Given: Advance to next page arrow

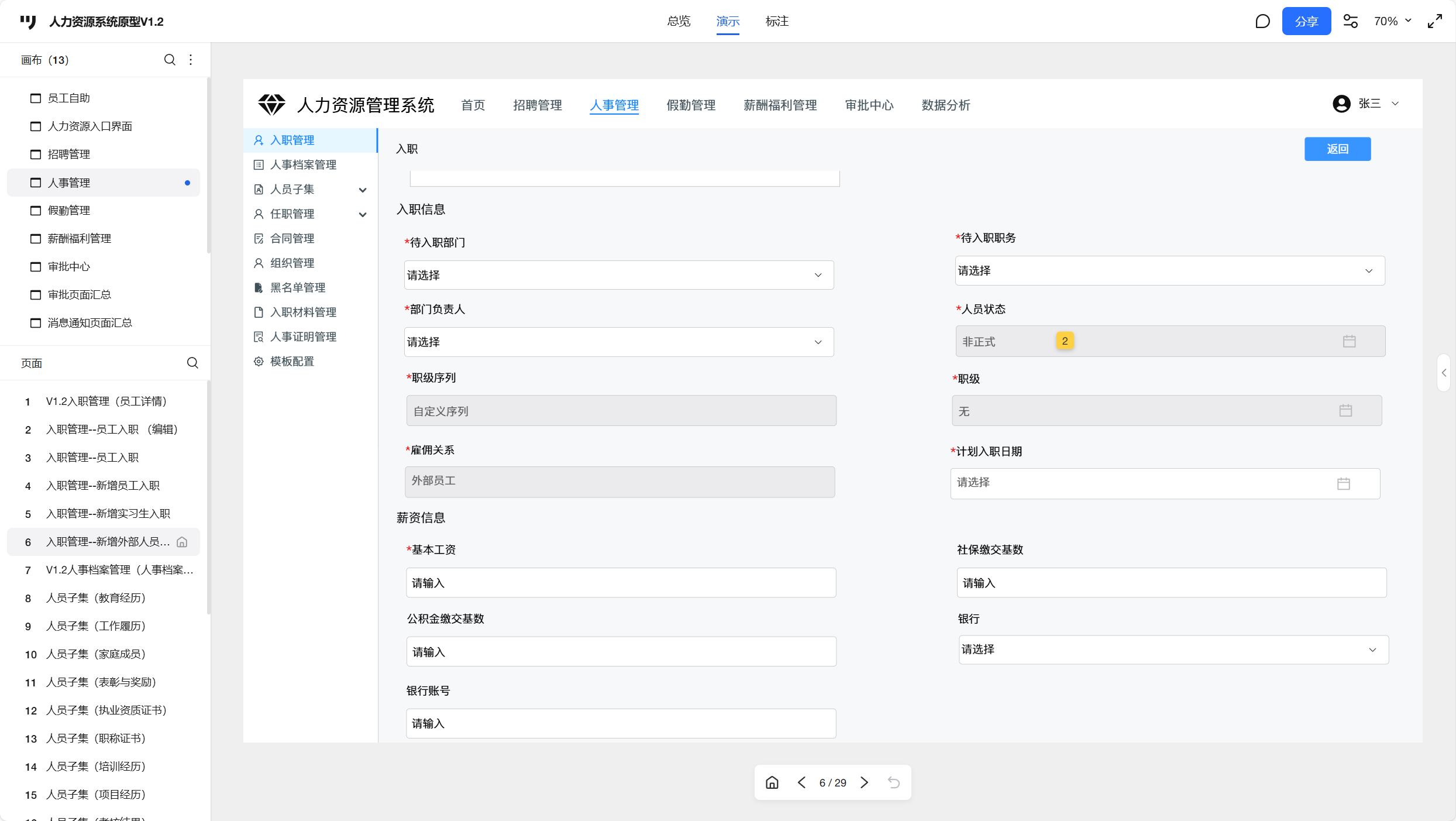Looking at the screenshot, I should (864, 782).
